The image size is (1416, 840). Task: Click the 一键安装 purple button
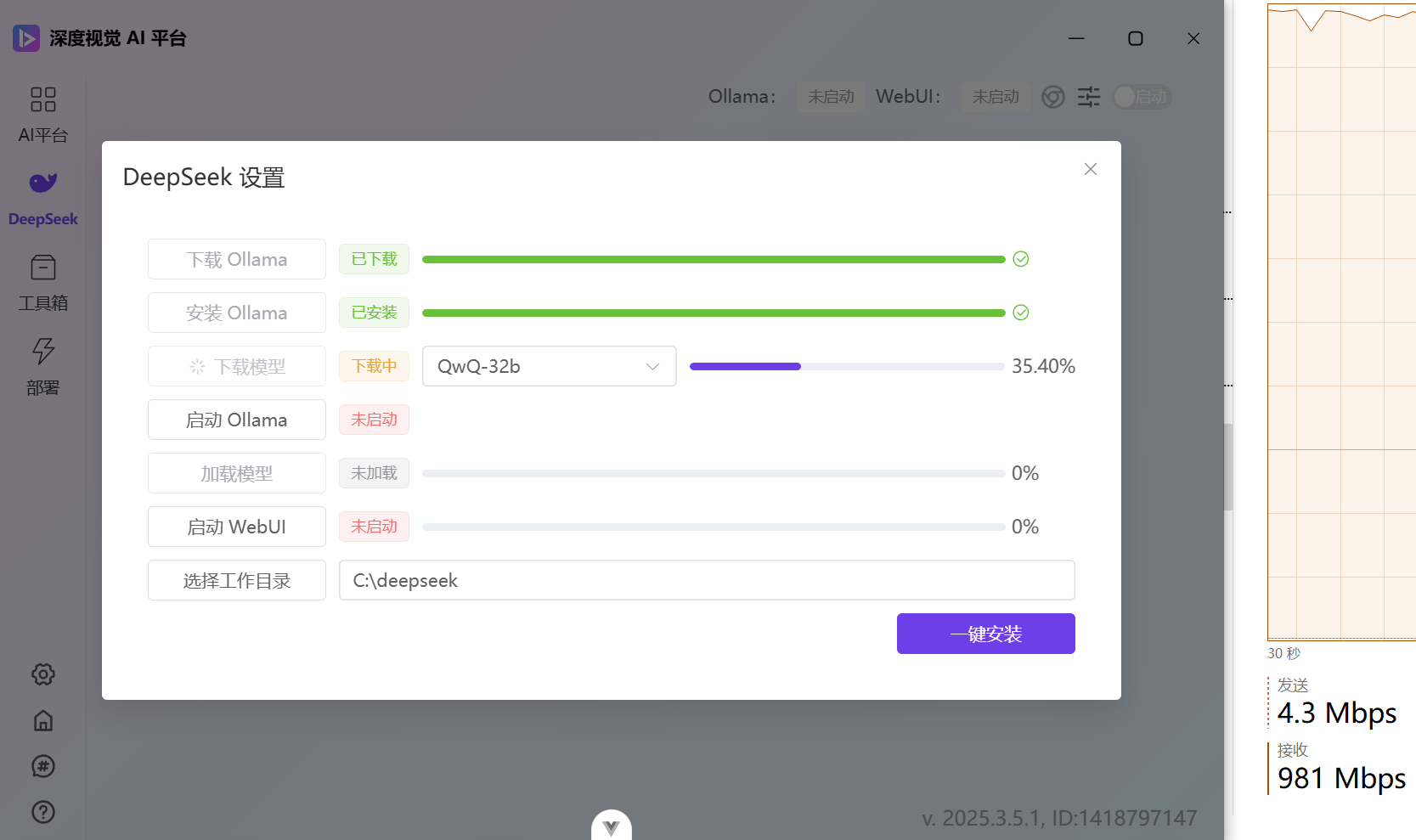click(x=986, y=634)
